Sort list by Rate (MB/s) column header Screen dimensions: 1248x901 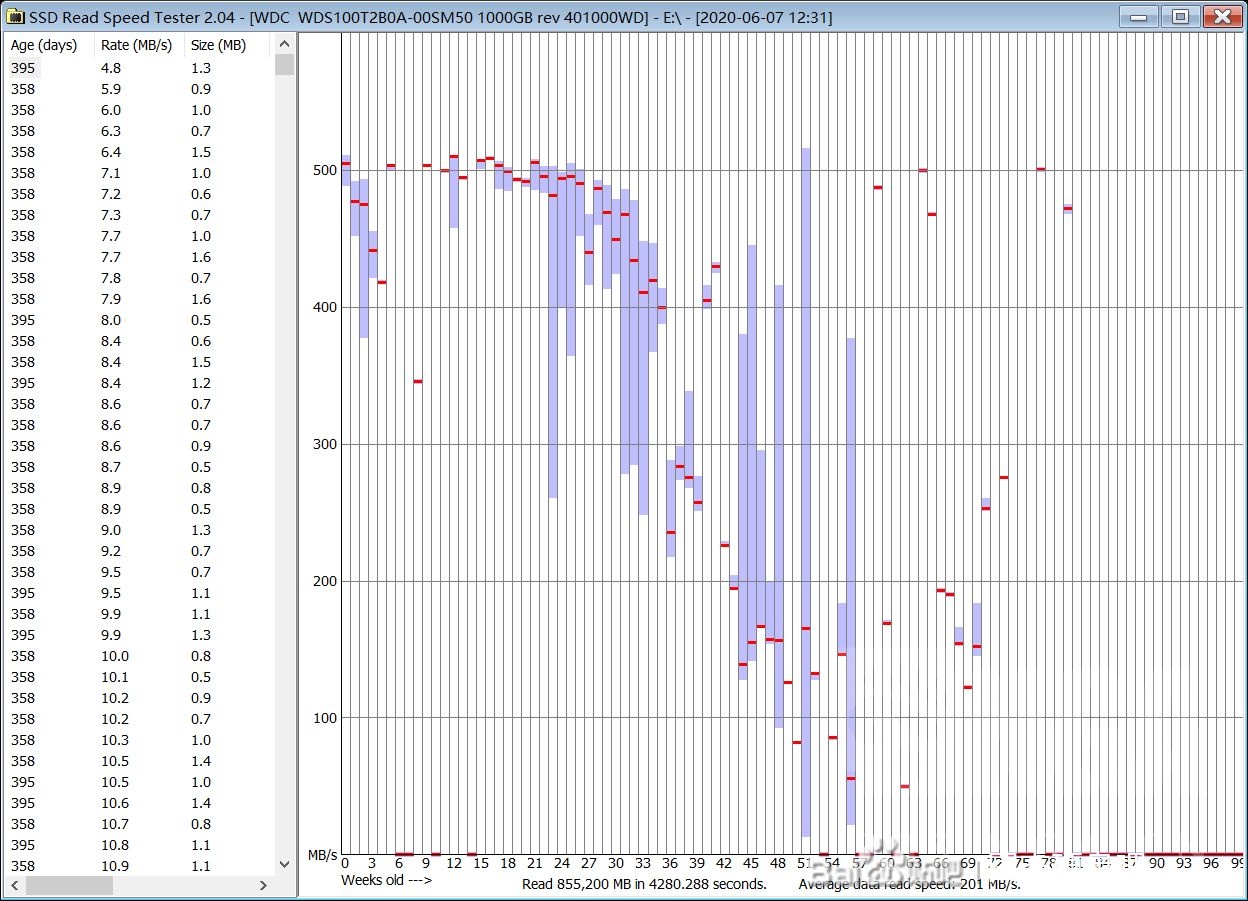coord(136,45)
